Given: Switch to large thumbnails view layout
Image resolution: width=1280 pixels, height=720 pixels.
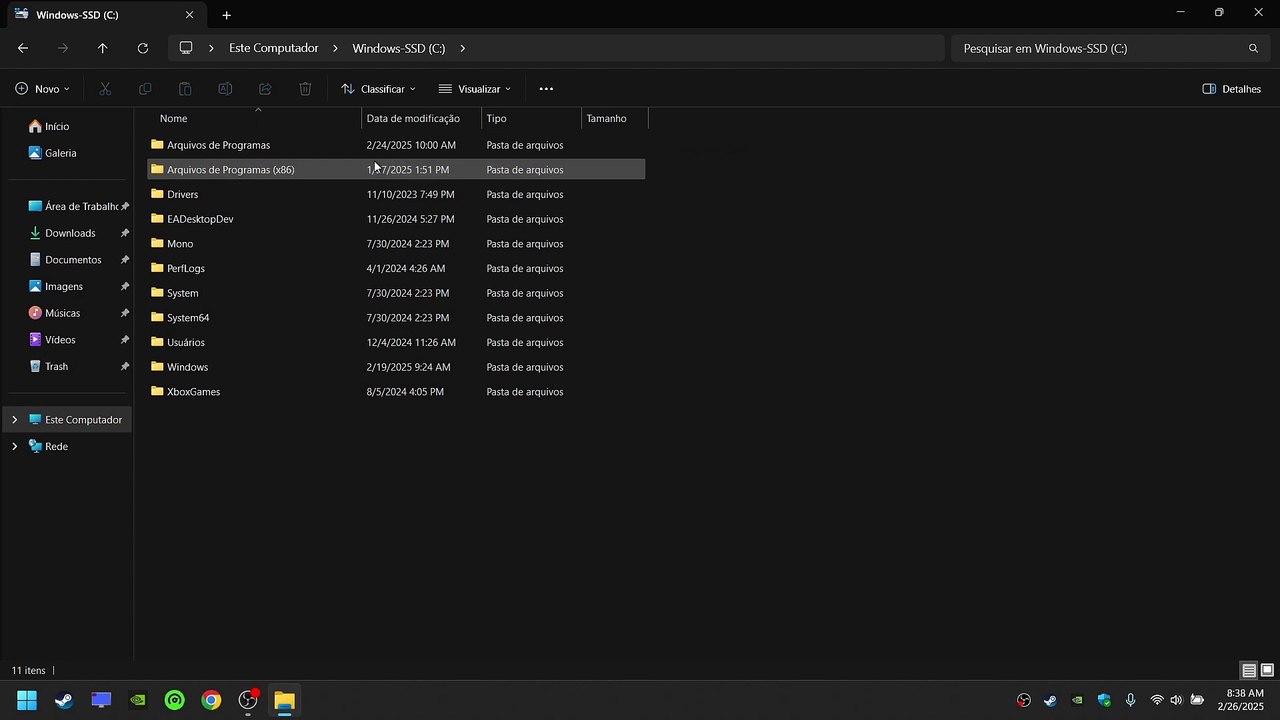Looking at the screenshot, I should tap(1267, 670).
